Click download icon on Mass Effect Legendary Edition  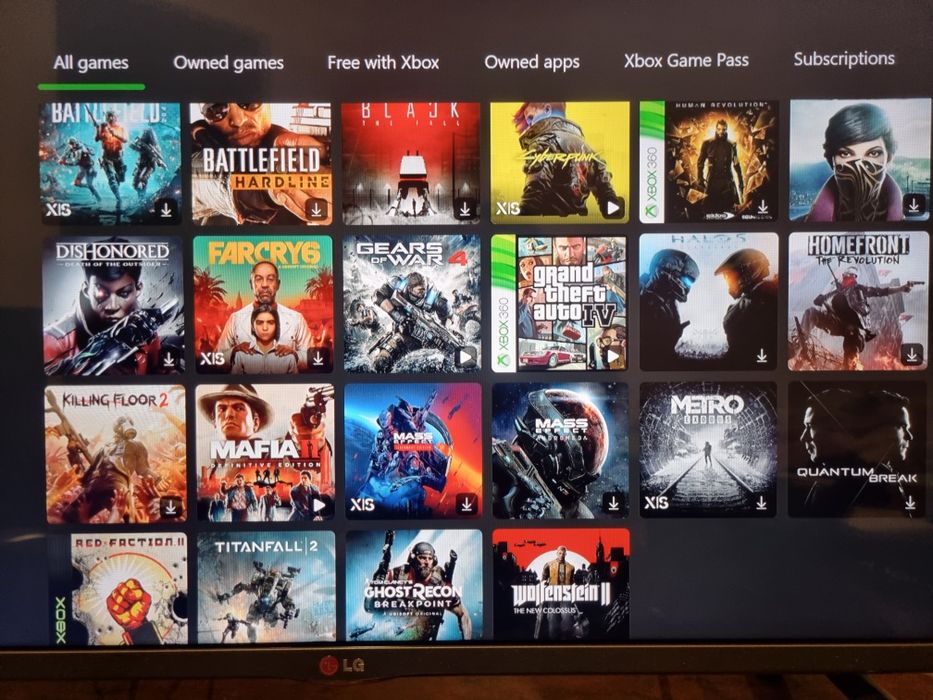[x=467, y=504]
